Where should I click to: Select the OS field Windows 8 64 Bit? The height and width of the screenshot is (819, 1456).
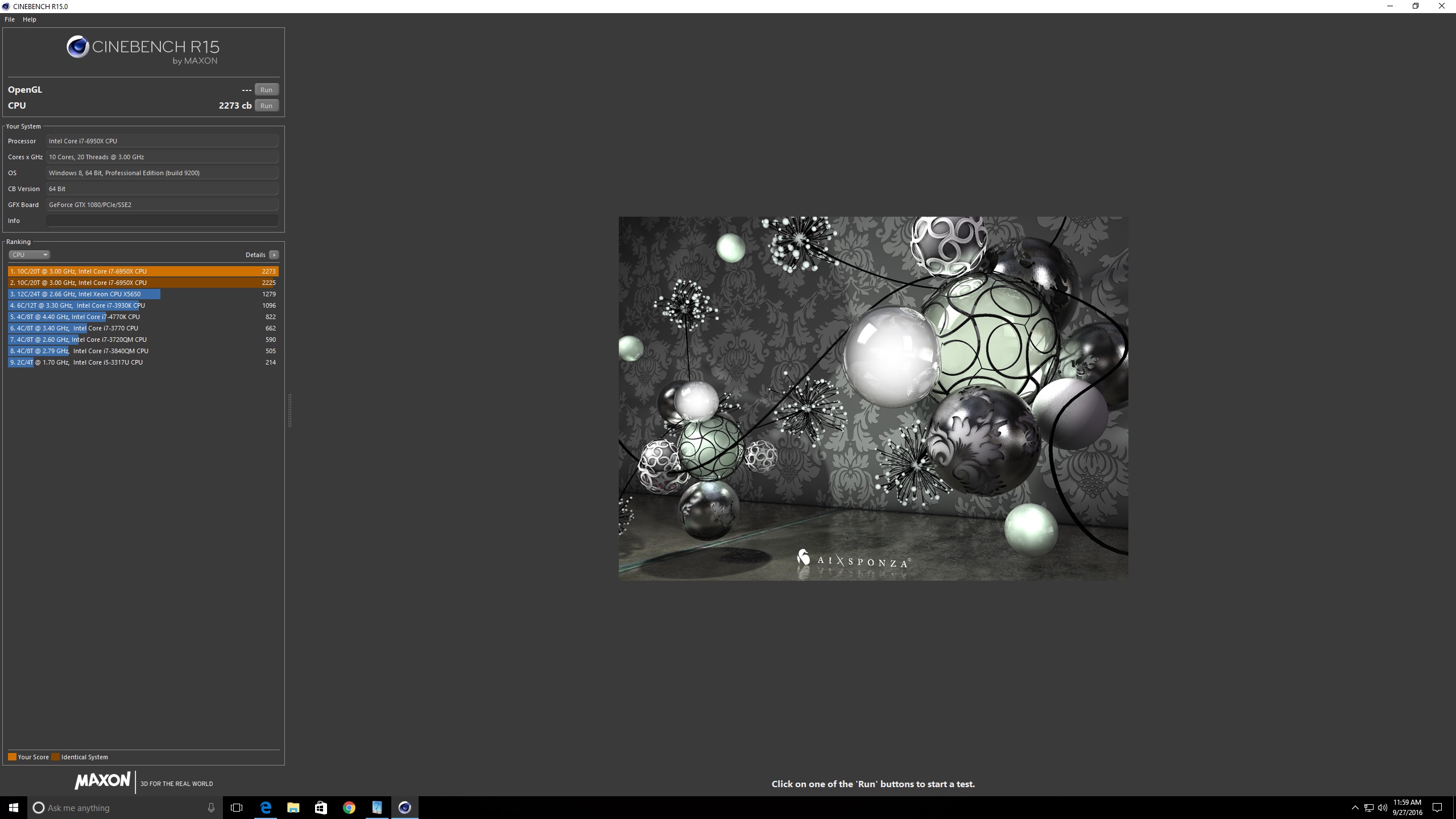click(162, 173)
